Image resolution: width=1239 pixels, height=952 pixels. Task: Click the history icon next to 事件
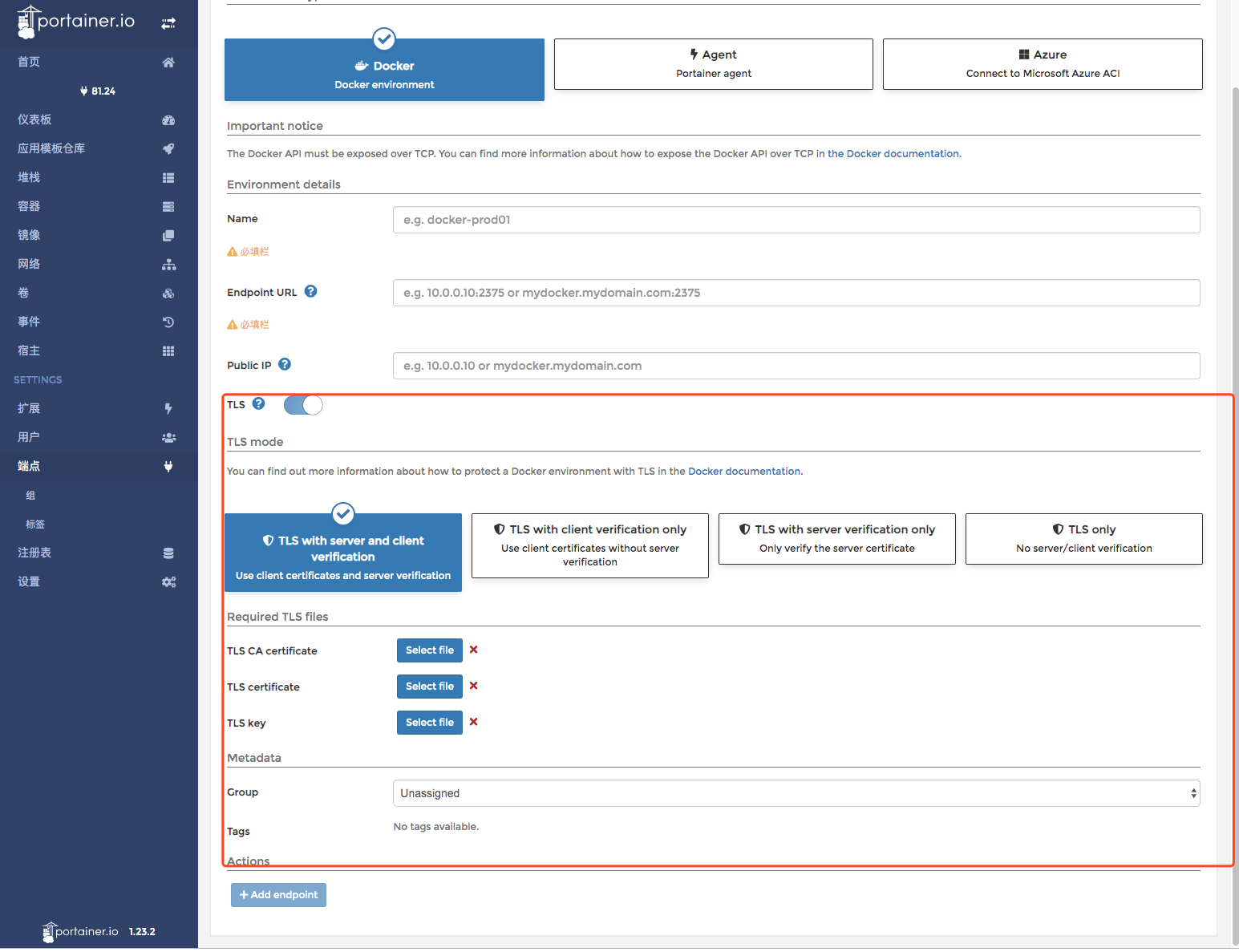click(168, 322)
